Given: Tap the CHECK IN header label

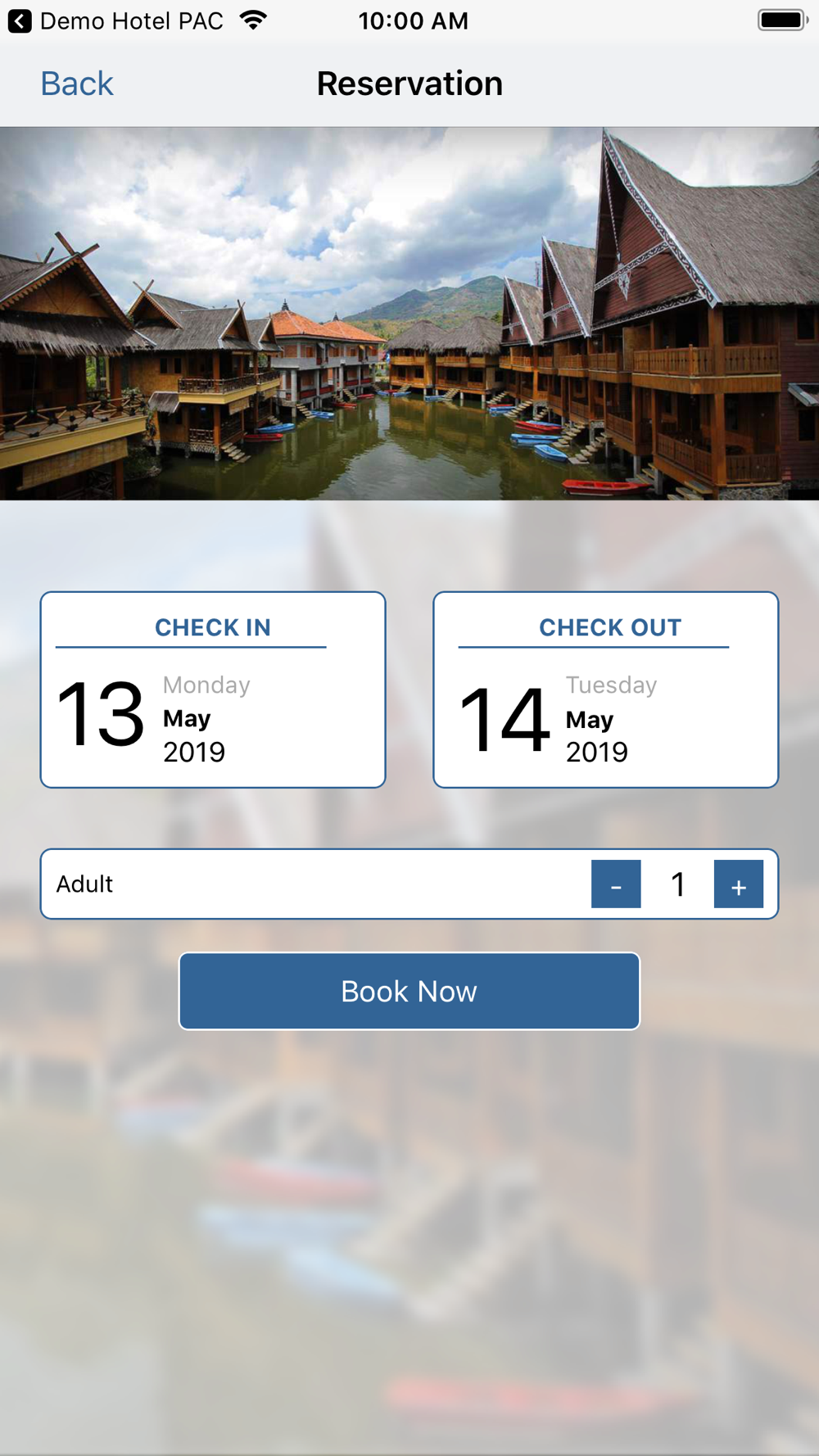Looking at the screenshot, I should (213, 627).
